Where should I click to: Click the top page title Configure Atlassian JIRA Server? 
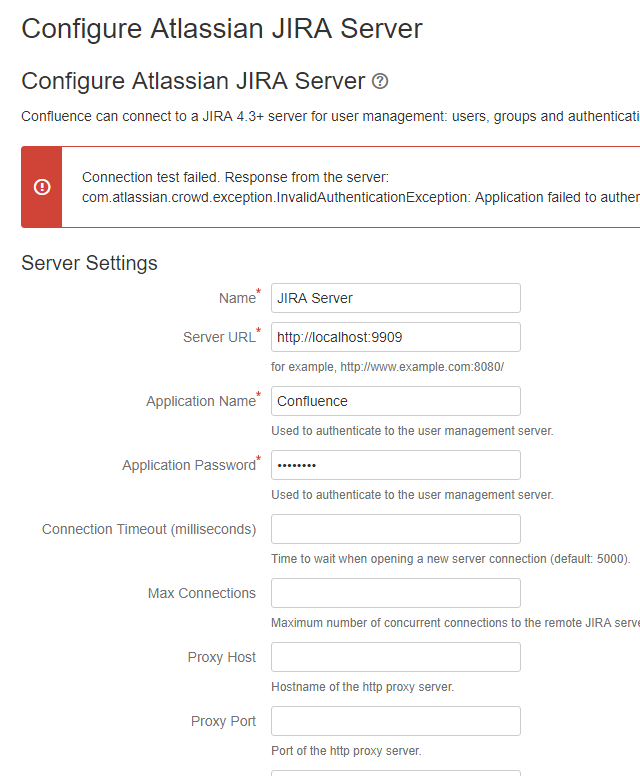pos(222,29)
